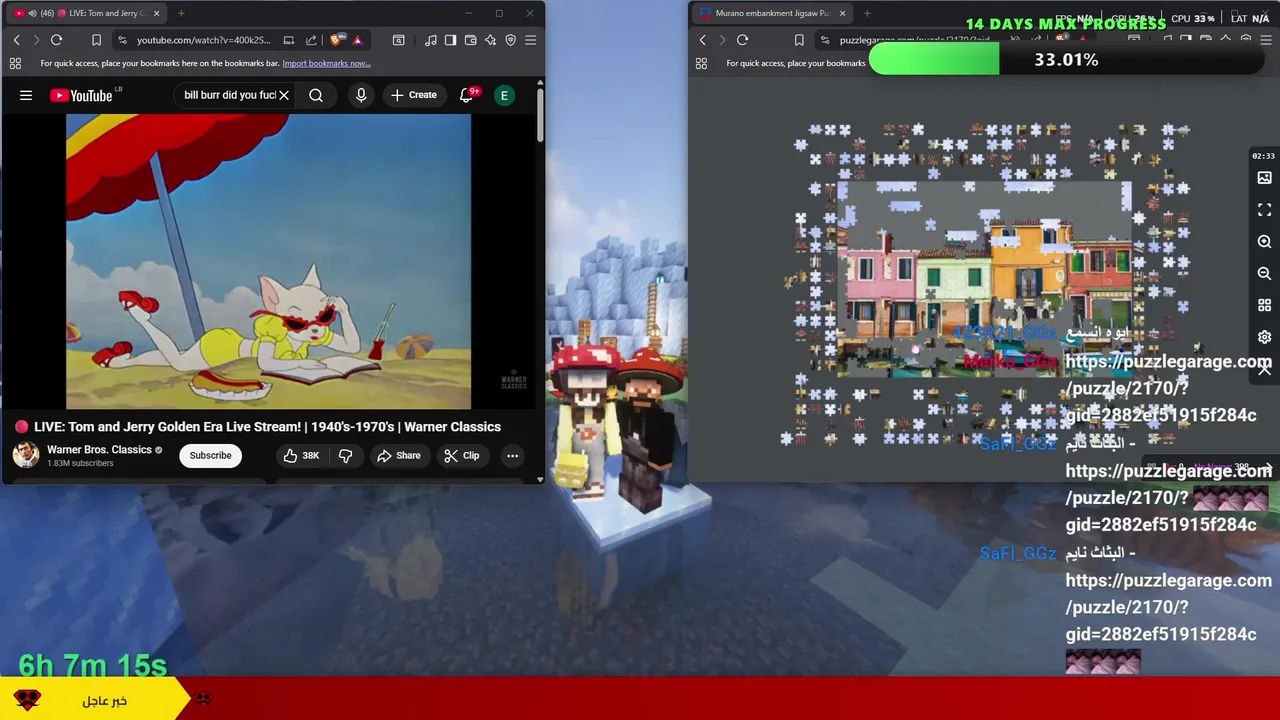Reload the YouTube page

tap(56, 40)
